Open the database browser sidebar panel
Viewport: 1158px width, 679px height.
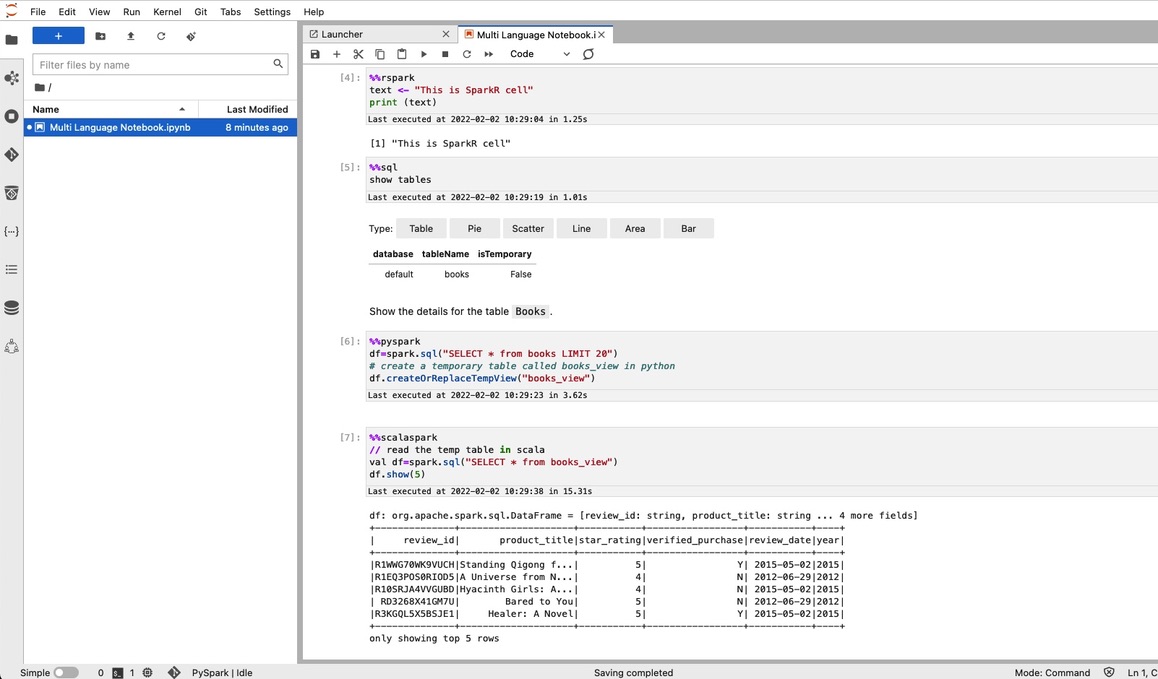(14, 307)
